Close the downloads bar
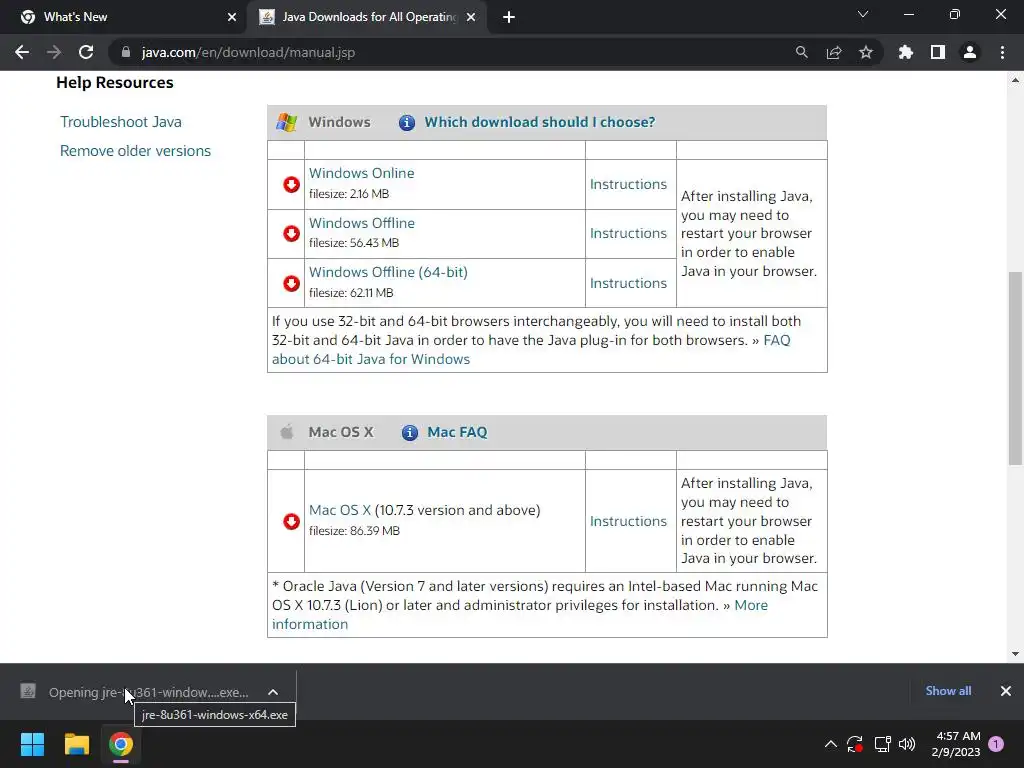The height and width of the screenshot is (768, 1024). click(x=1006, y=691)
